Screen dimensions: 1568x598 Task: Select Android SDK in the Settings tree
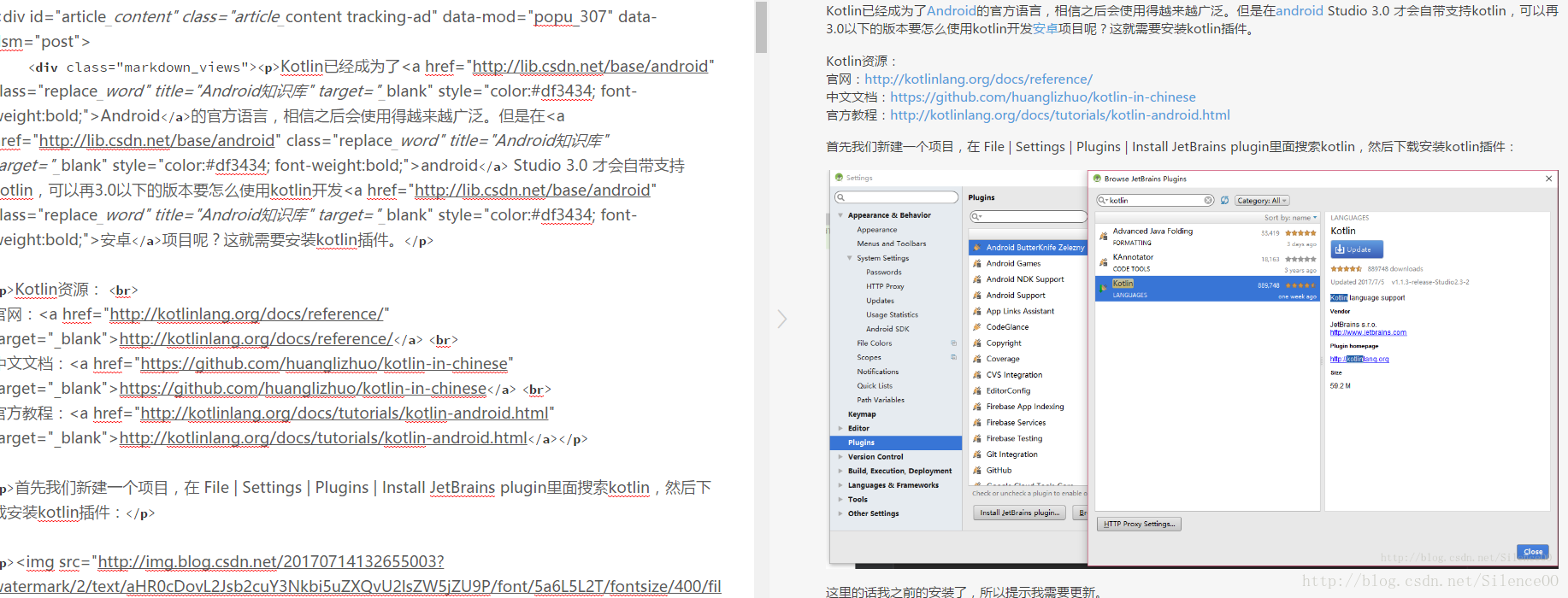887,329
